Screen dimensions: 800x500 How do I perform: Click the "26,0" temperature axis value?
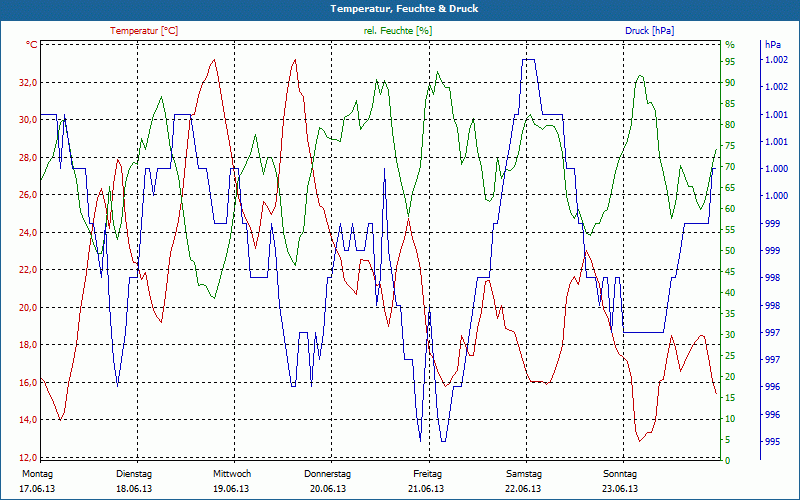[x=28, y=195]
